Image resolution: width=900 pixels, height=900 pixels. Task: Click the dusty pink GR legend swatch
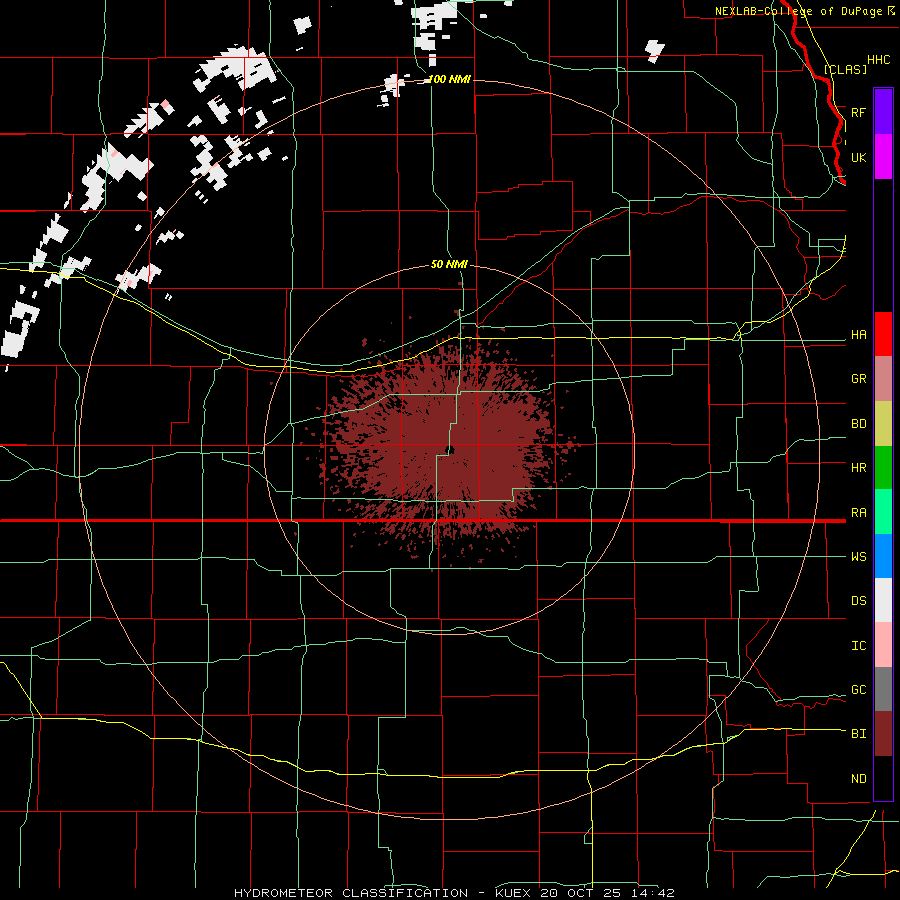pyautogui.click(x=883, y=379)
